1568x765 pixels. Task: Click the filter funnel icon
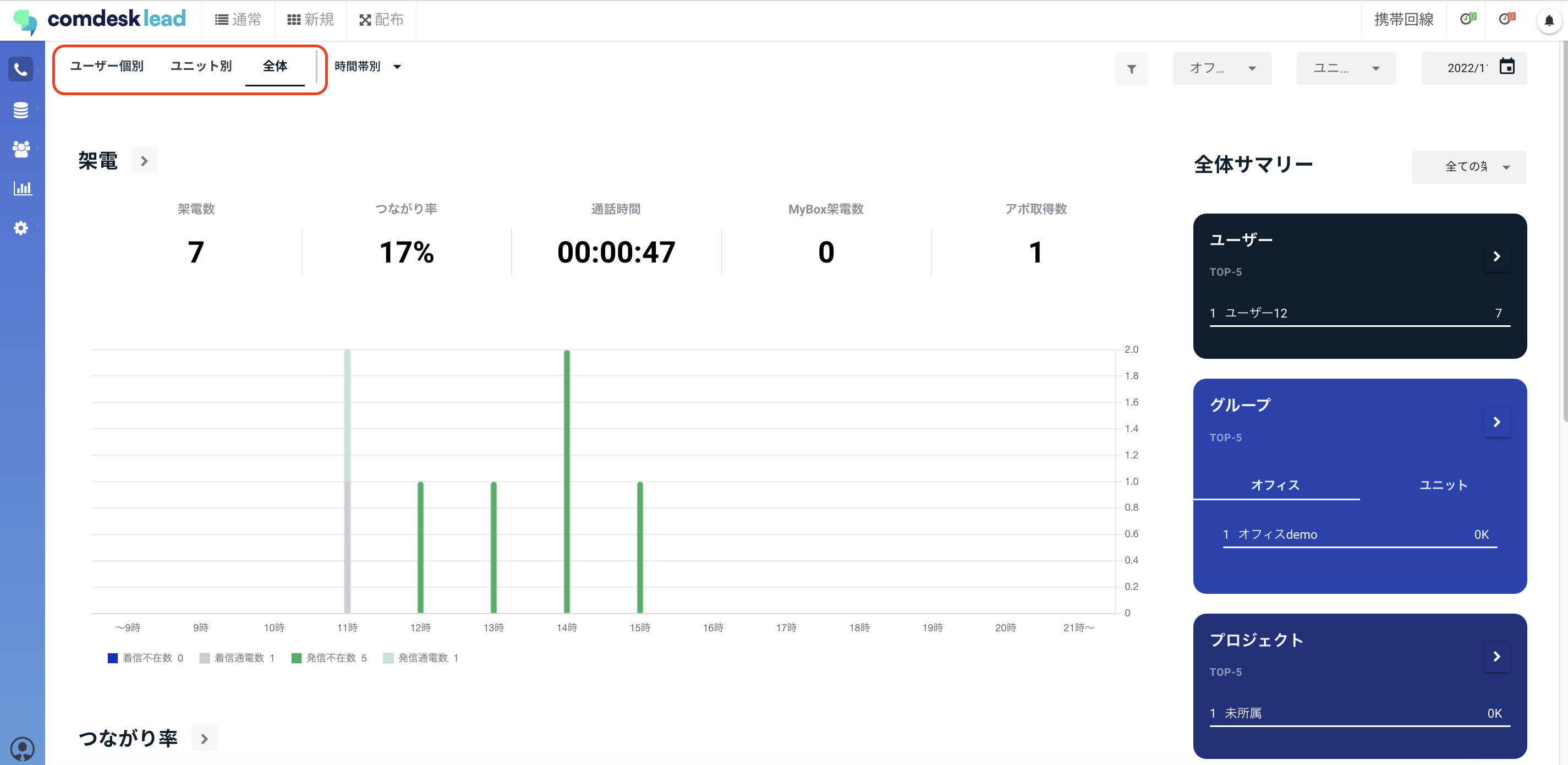click(x=1131, y=69)
